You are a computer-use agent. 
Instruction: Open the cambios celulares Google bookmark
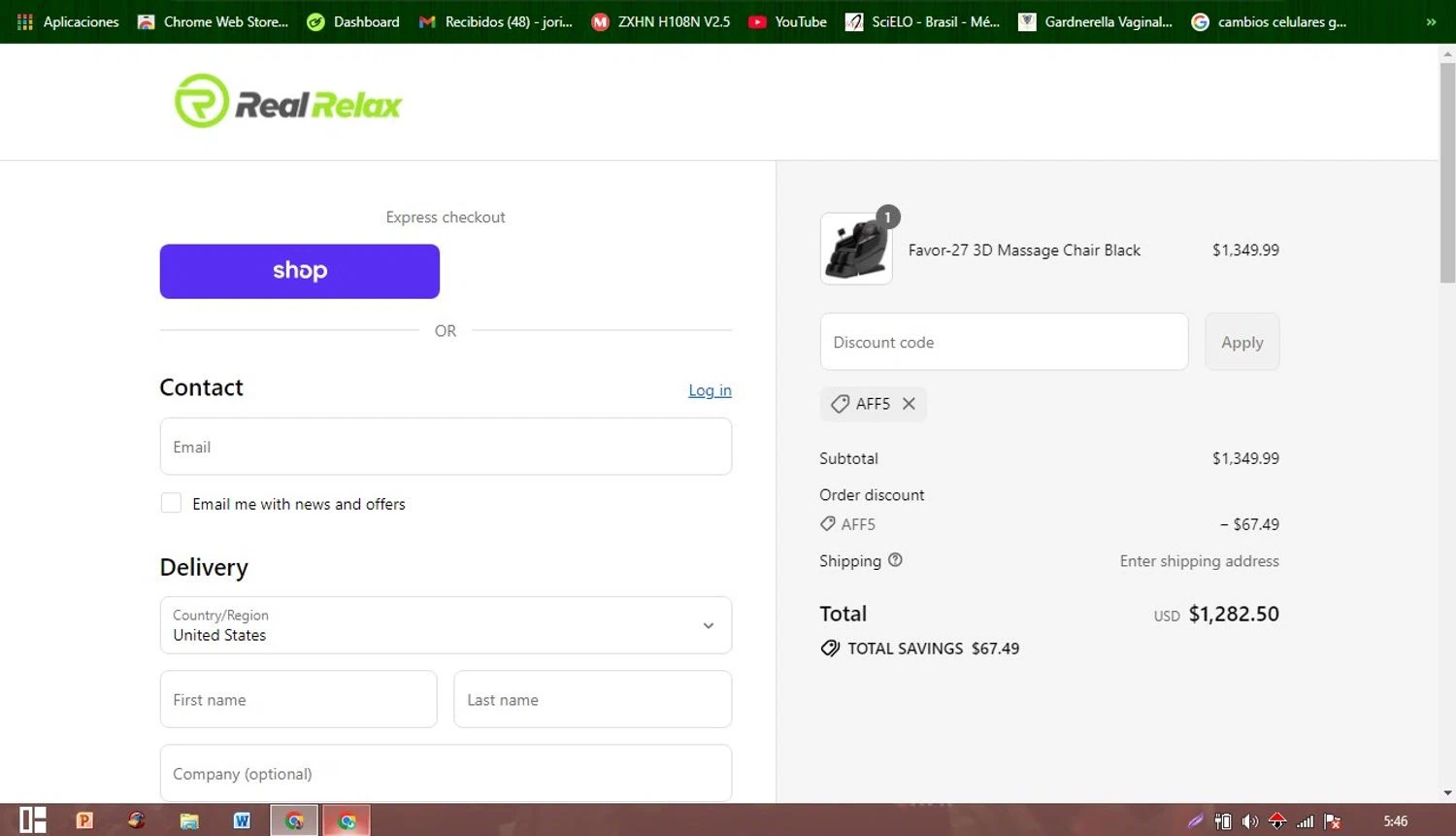pyautogui.click(x=1269, y=21)
